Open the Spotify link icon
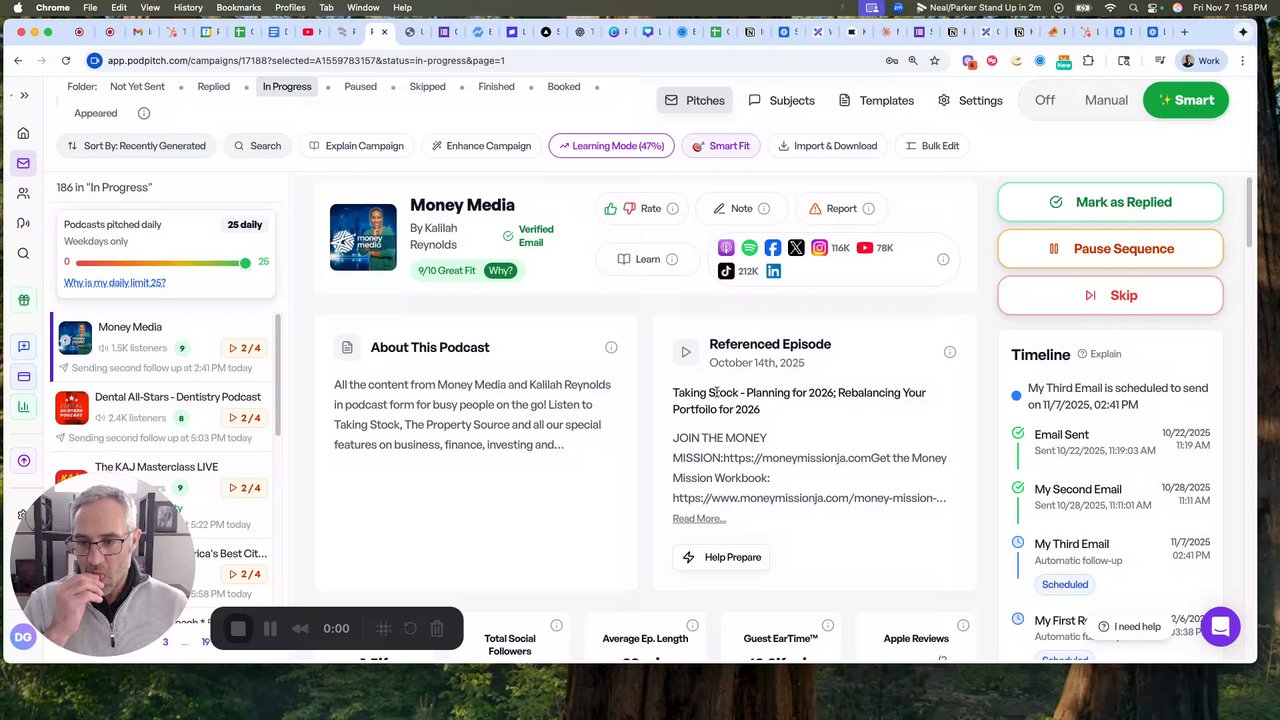Image resolution: width=1280 pixels, height=720 pixels. point(750,248)
